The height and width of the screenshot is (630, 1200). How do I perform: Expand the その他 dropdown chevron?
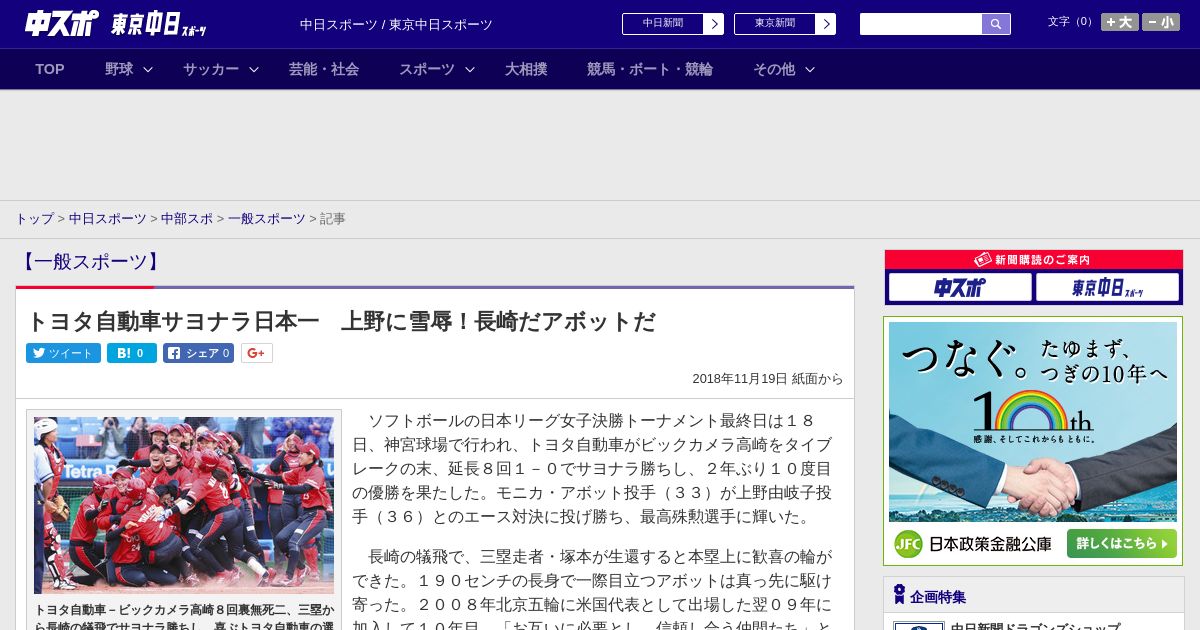(810, 69)
